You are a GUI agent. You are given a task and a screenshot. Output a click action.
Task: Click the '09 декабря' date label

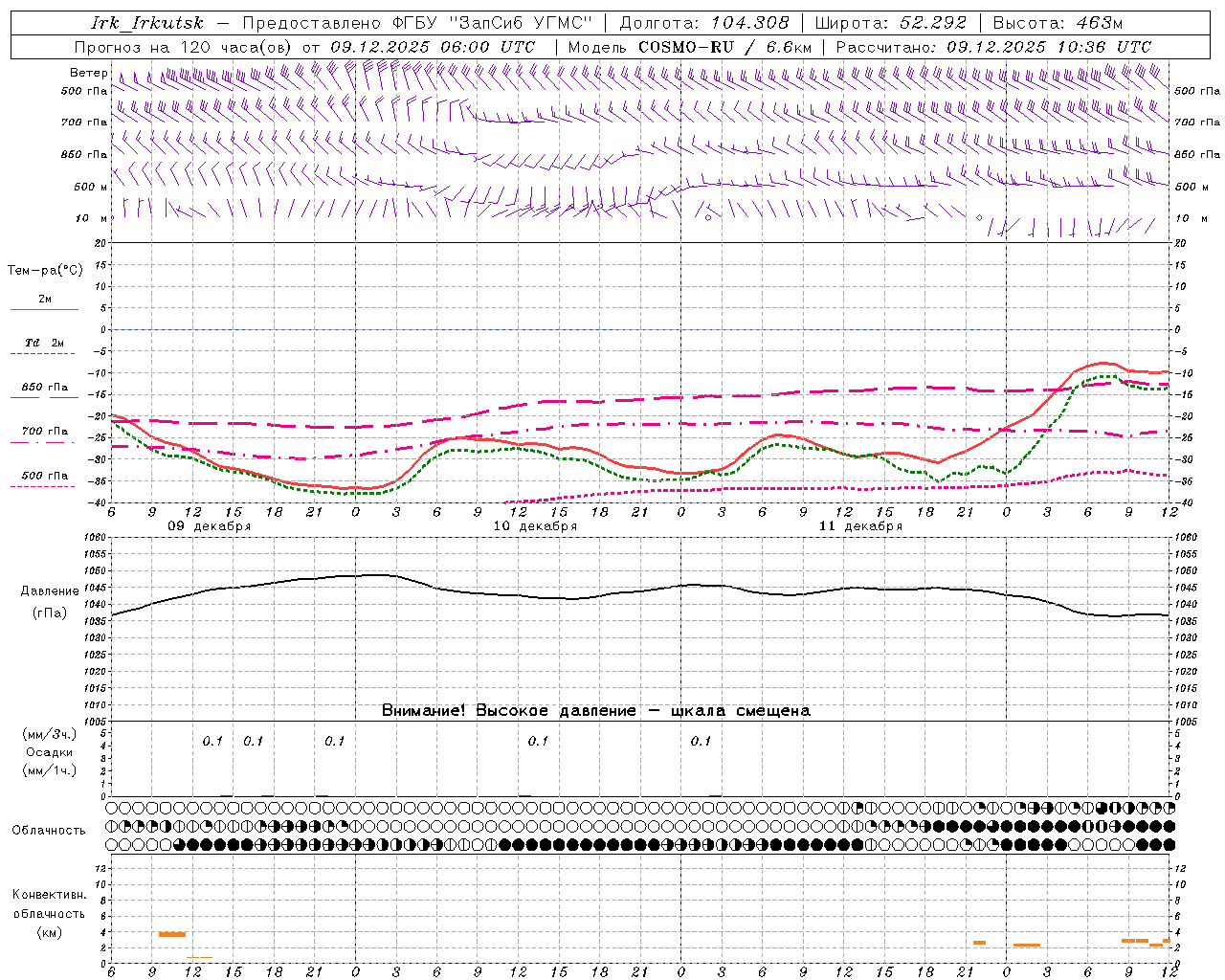point(210,526)
